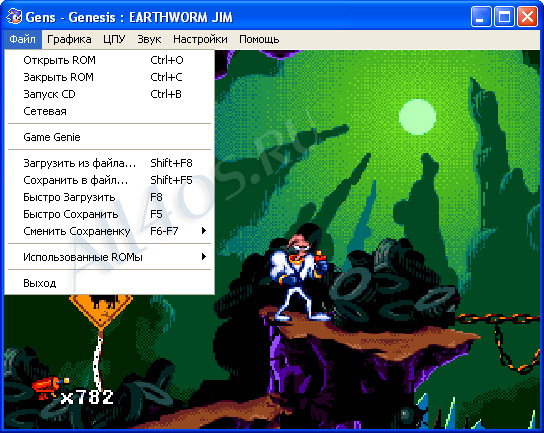The width and height of the screenshot is (544, 433).
Task: Expand the Использованные ROMы submenu
Action: pyautogui.click(x=109, y=257)
